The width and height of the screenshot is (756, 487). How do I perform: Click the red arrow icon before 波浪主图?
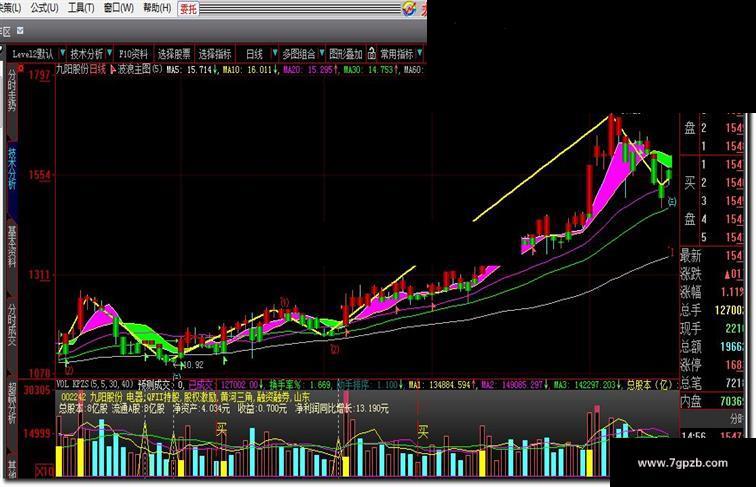tap(113, 69)
